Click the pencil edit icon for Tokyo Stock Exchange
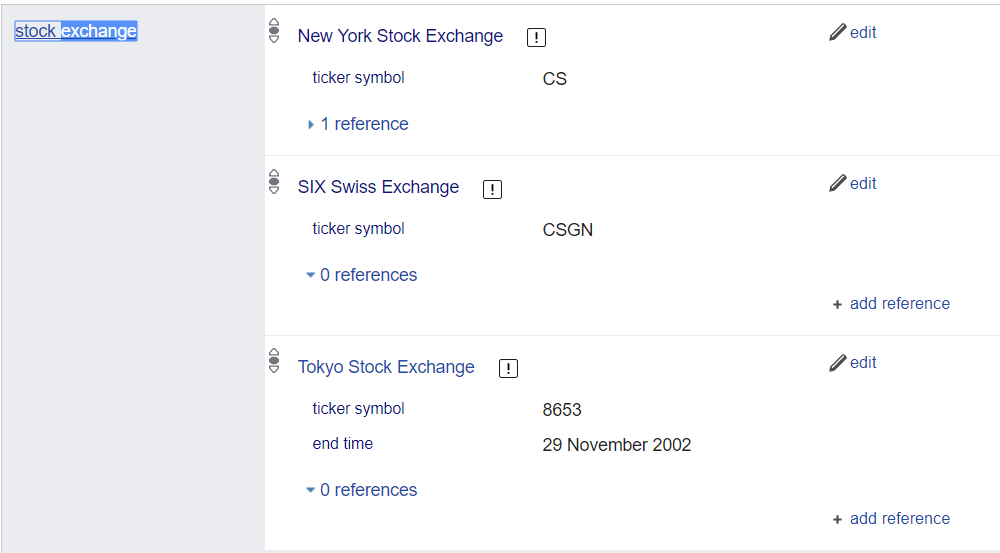The height and width of the screenshot is (553, 1000). pos(838,362)
